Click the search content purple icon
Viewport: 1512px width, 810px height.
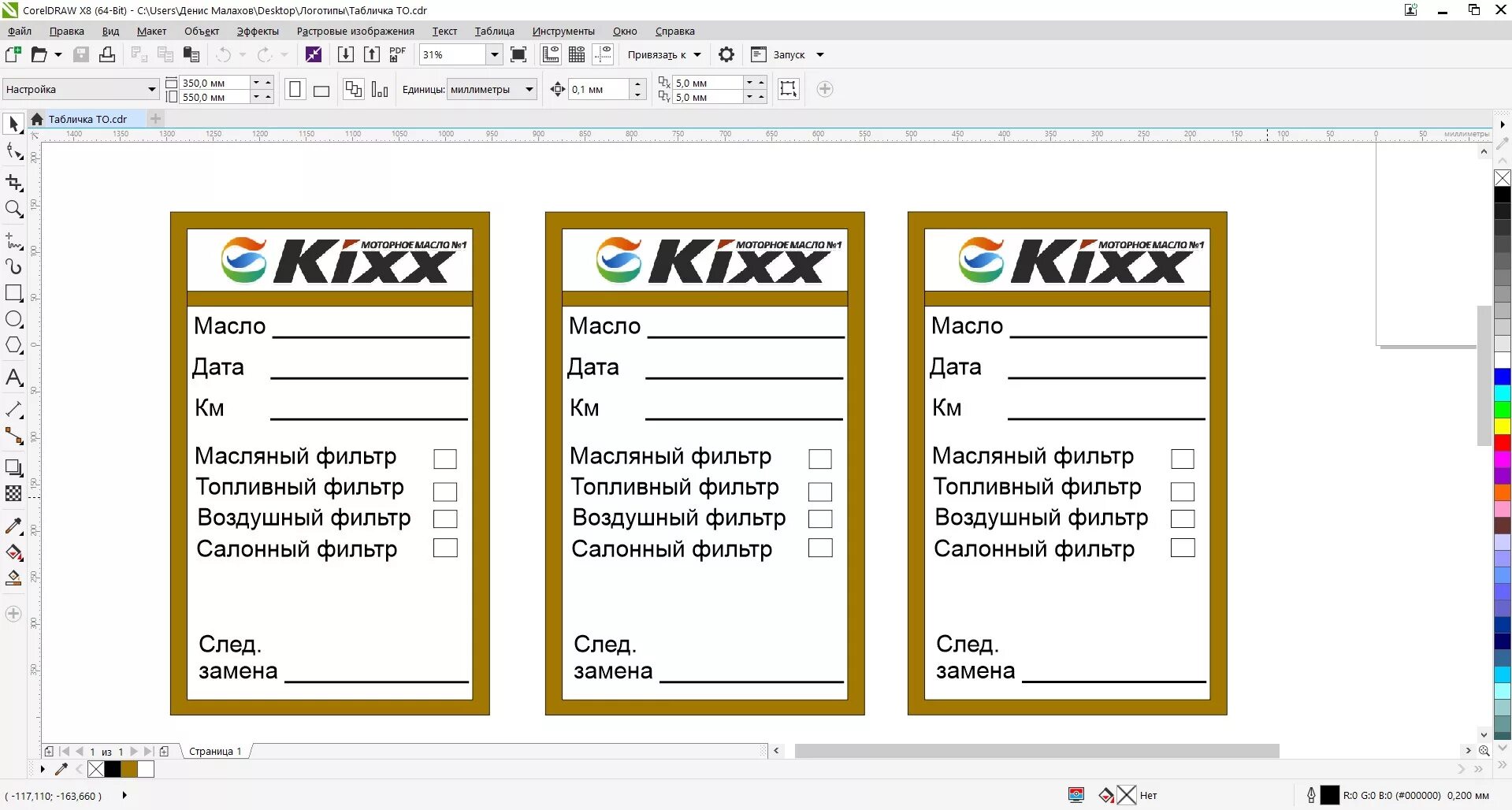[x=314, y=54]
